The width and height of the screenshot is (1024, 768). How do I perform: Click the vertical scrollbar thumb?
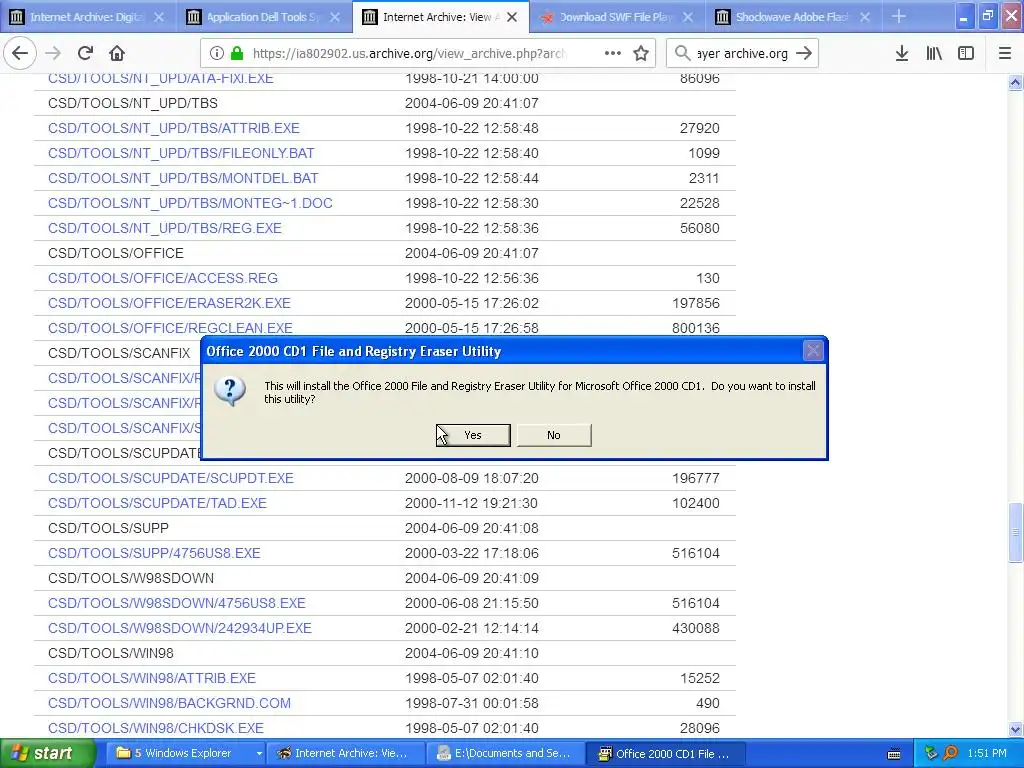(x=1016, y=532)
